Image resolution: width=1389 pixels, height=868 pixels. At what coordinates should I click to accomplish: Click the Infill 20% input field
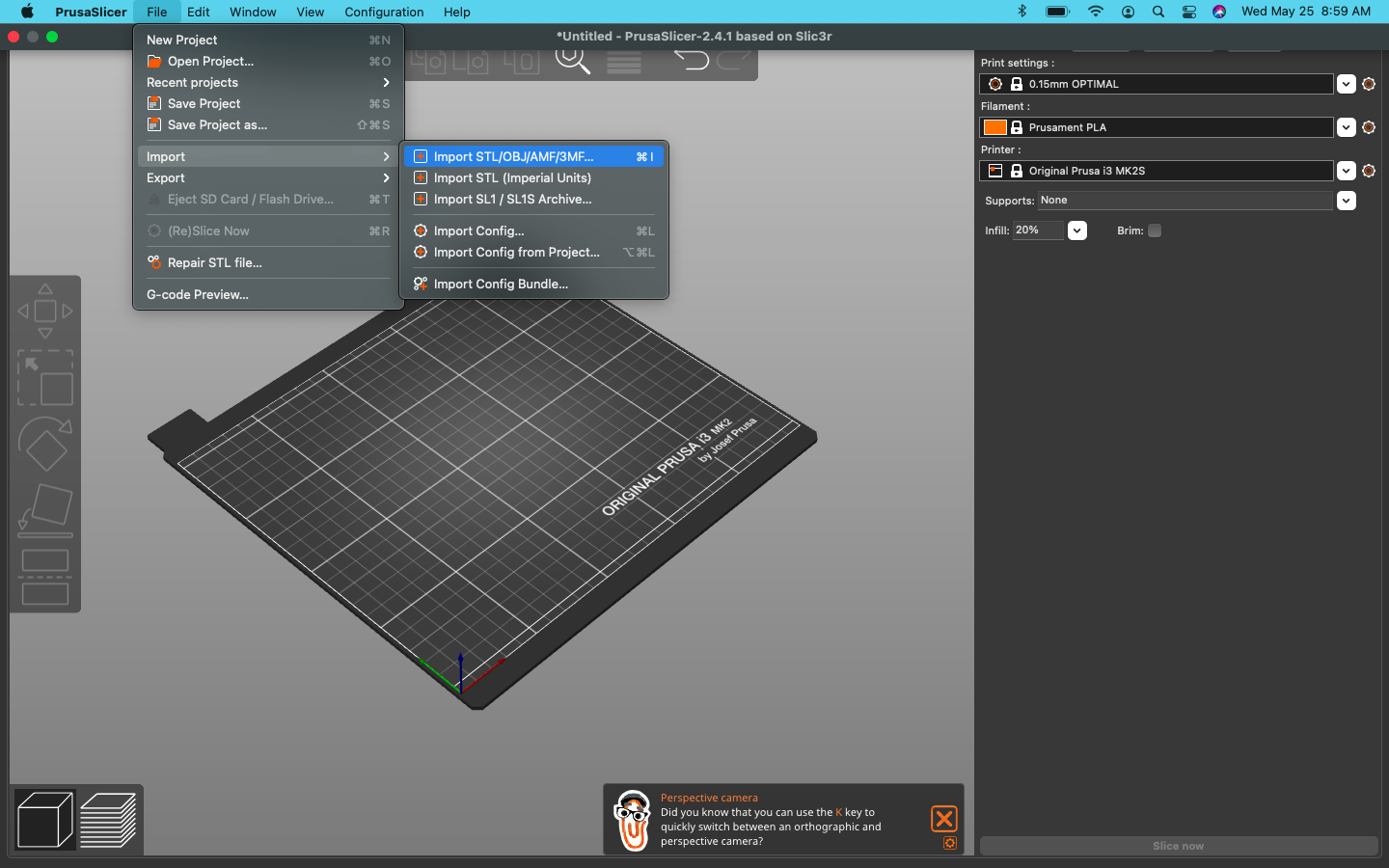click(1038, 231)
